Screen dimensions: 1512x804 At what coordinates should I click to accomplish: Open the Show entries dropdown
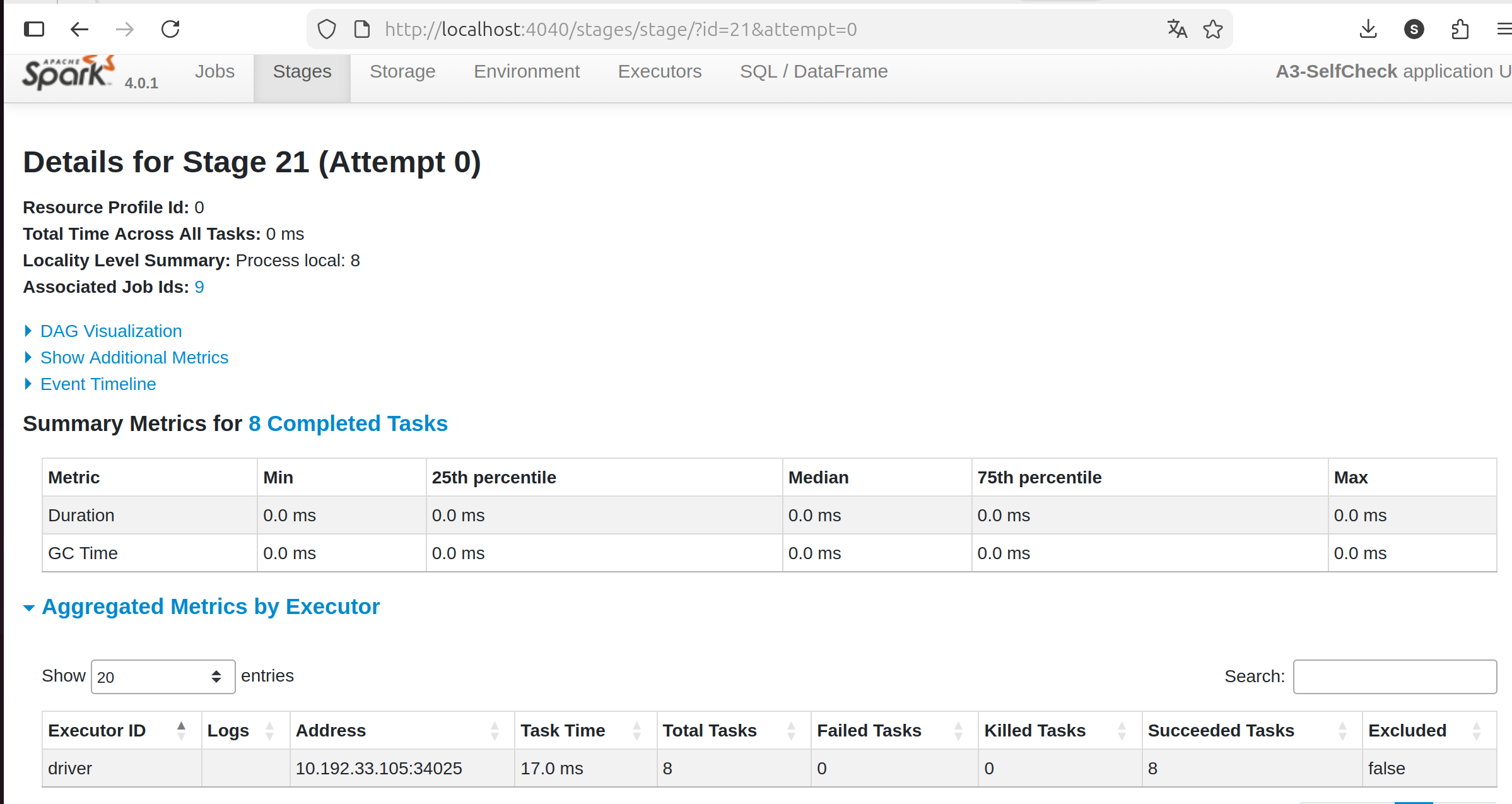[163, 677]
